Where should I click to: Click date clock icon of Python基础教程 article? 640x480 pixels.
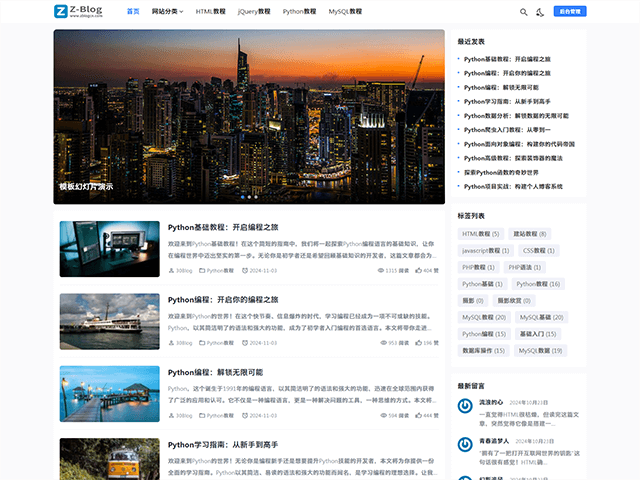[245, 271]
